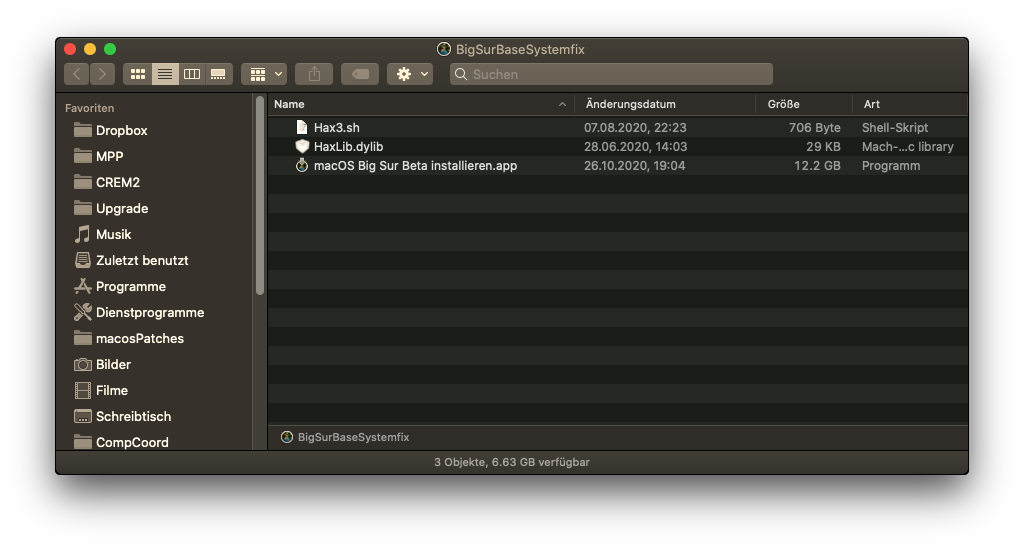Click the Suchen search field
Viewport: 1024px width, 548px height.
(x=611, y=74)
